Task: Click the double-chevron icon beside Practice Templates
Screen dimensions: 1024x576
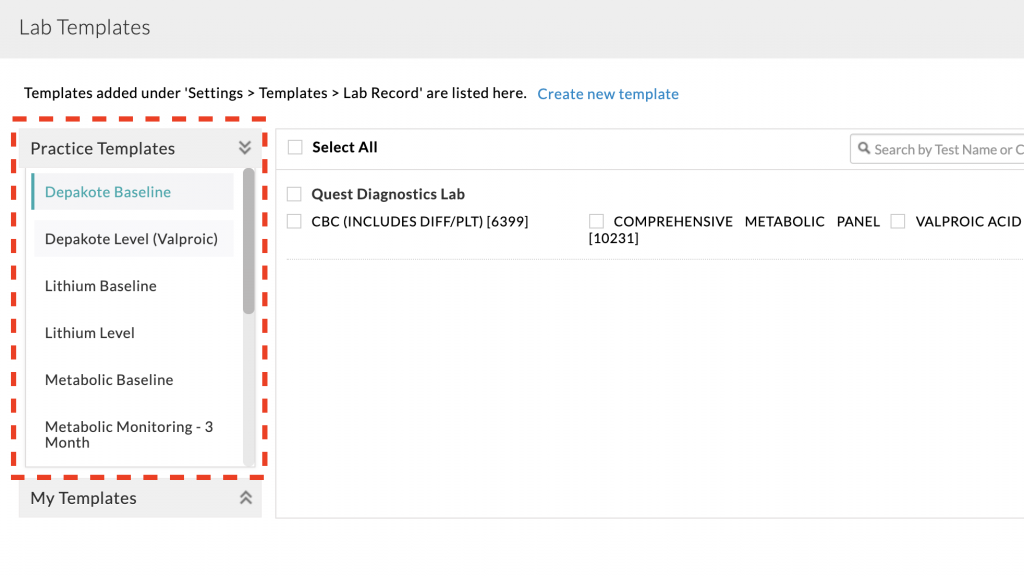Action: (x=245, y=148)
